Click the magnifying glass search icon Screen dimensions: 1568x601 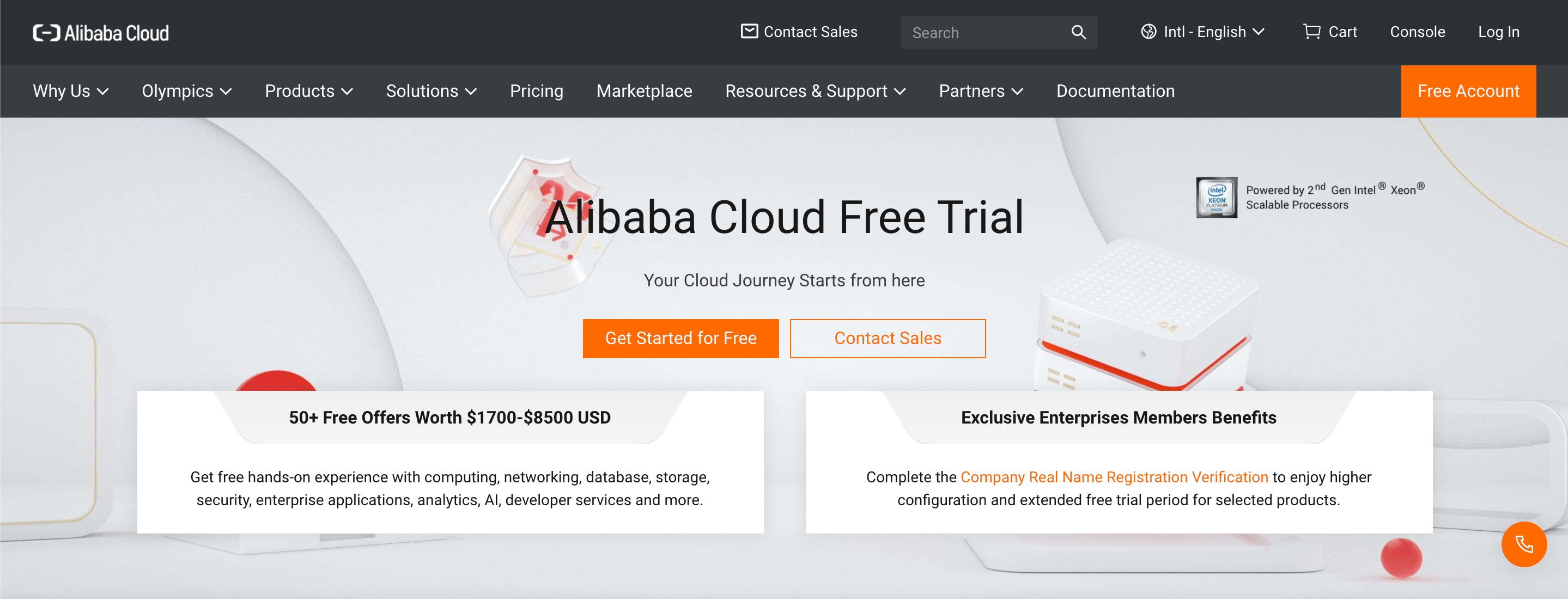pyautogui.click(x=1078, y=32)
